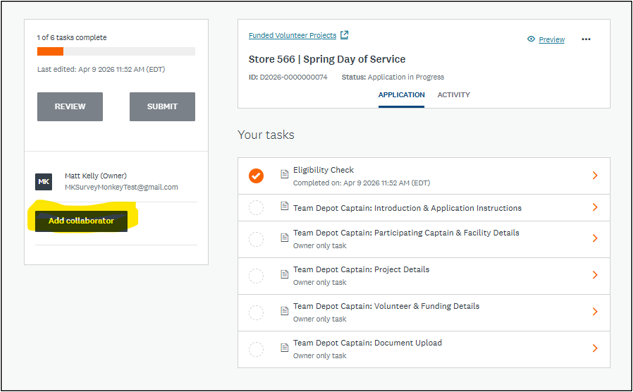Screen dimensions: 633x392
Task: Open Participating Captain & Facility Details chevron
Action: tap(595, 238)
